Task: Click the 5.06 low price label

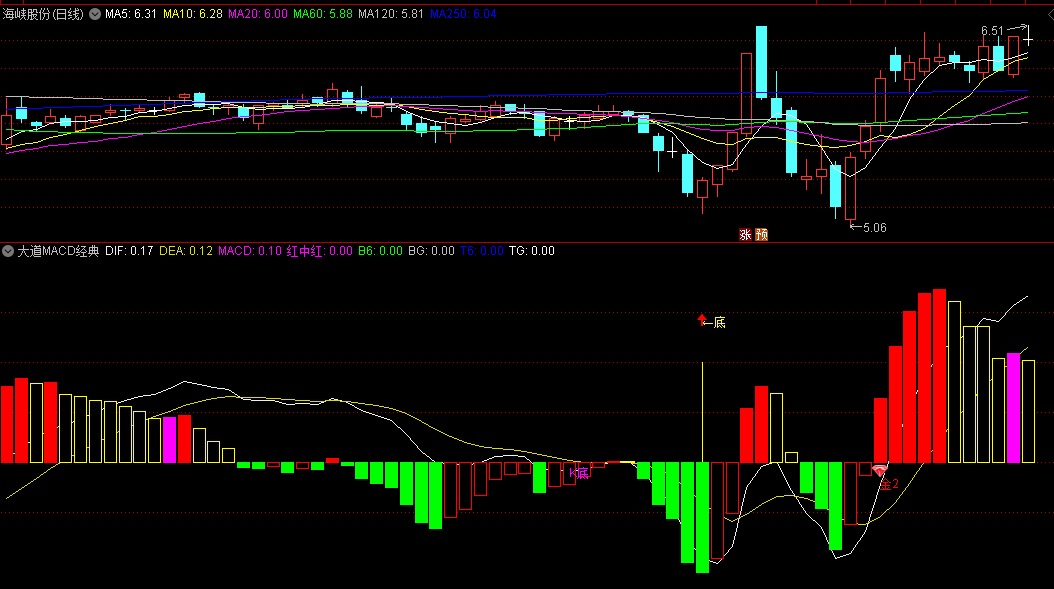Action: (x=875, y=228)
